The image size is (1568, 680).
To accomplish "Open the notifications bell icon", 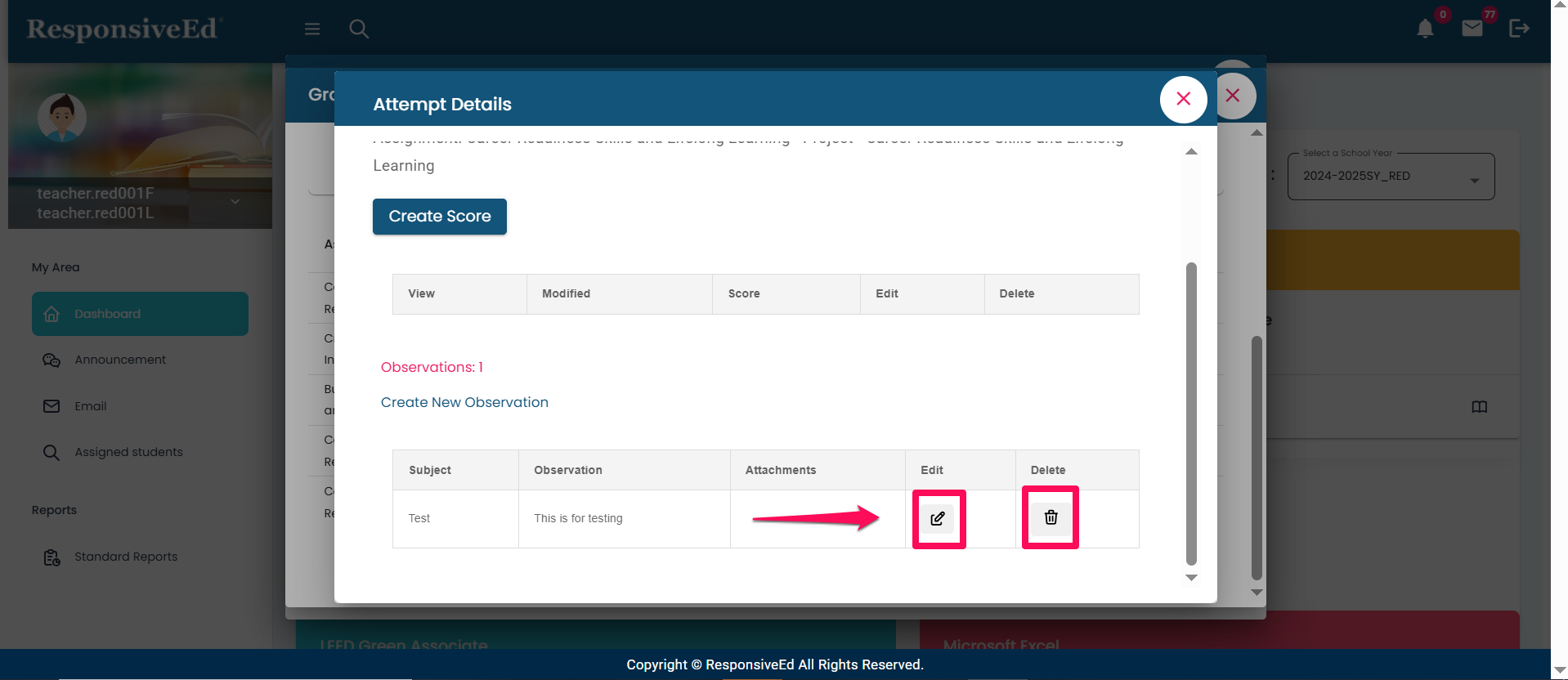I will pyautogui.click(x=1425, y=29).
